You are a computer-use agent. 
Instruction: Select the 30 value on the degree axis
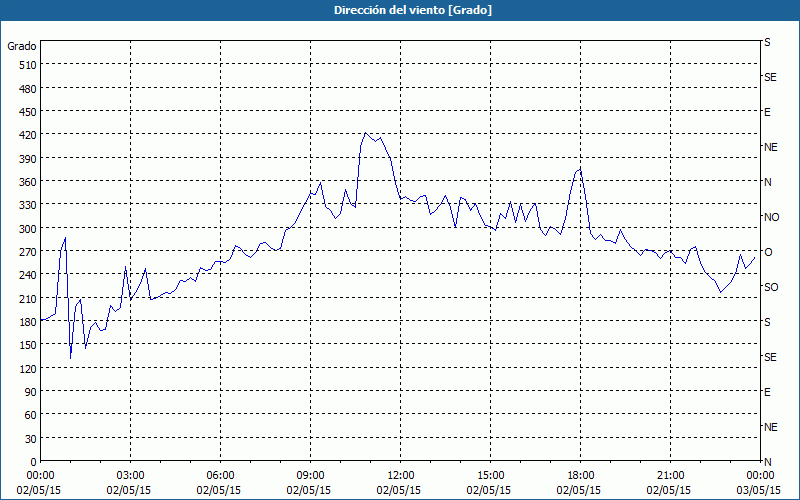pos(31,439)
